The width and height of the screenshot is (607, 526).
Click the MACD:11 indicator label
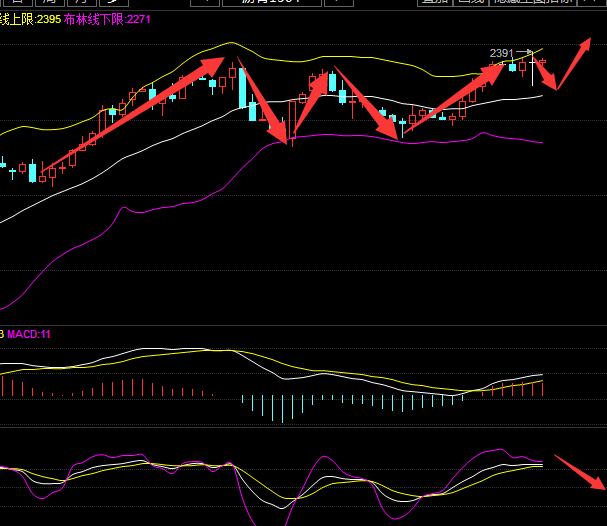pyautogui.click(x=29, y=334)
